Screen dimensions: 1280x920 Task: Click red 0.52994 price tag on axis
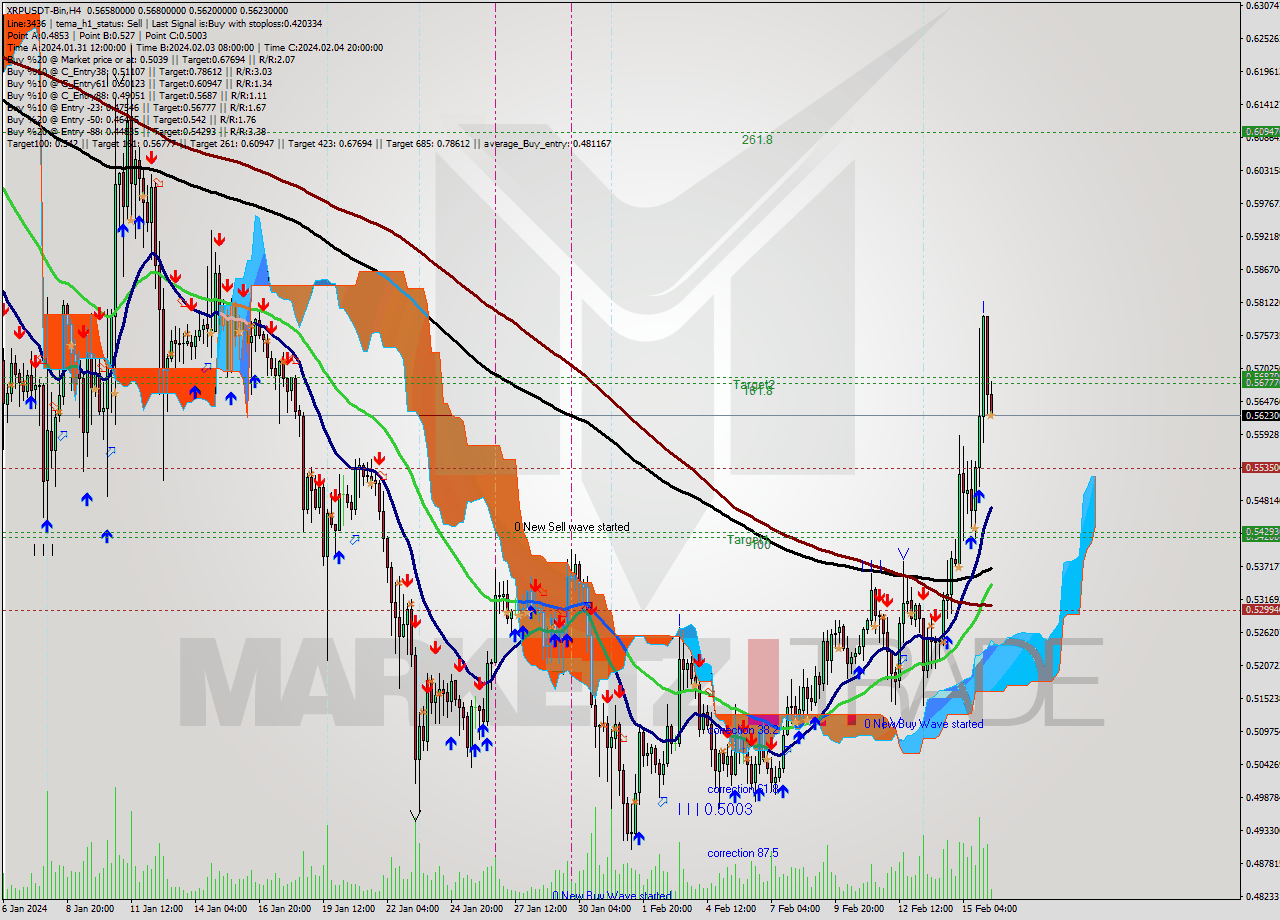(1260, 609)
